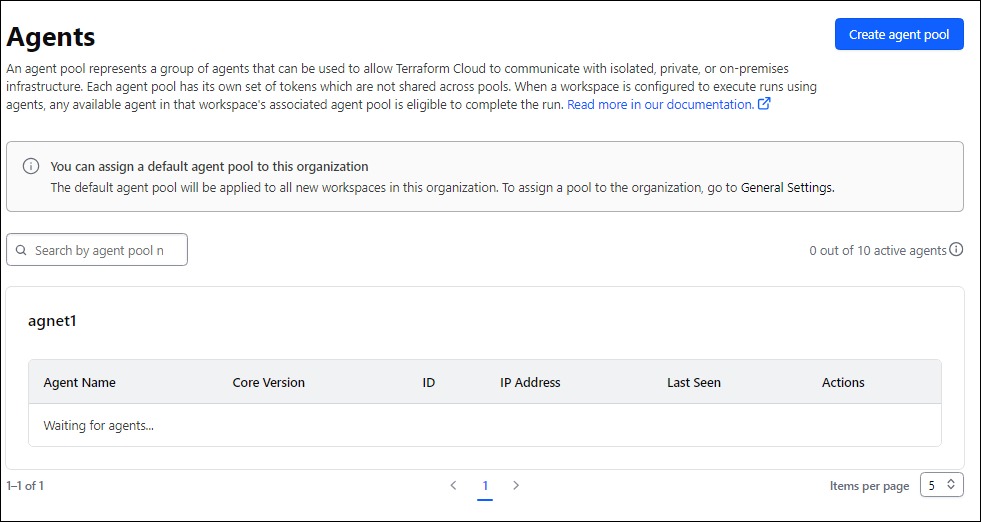Focus the Search by agent pool name field
981x522 pixels.
(x=97, y=250)
